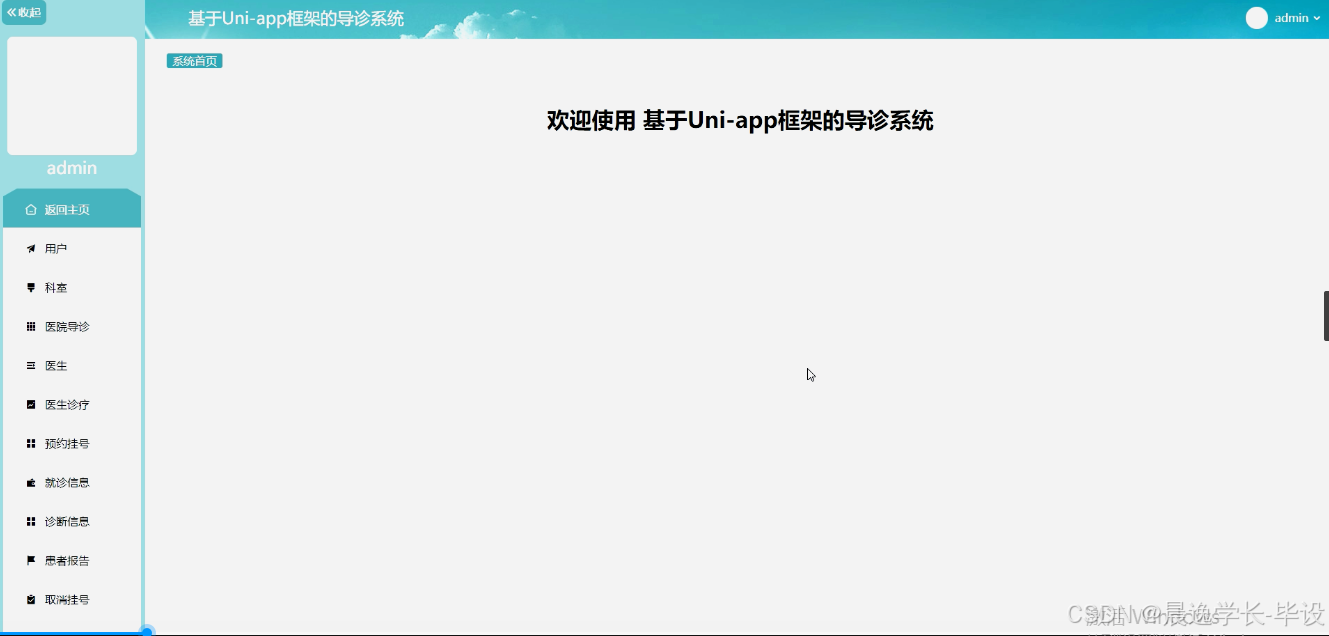Click the flag icon beside 患者报告

[30, 560]
